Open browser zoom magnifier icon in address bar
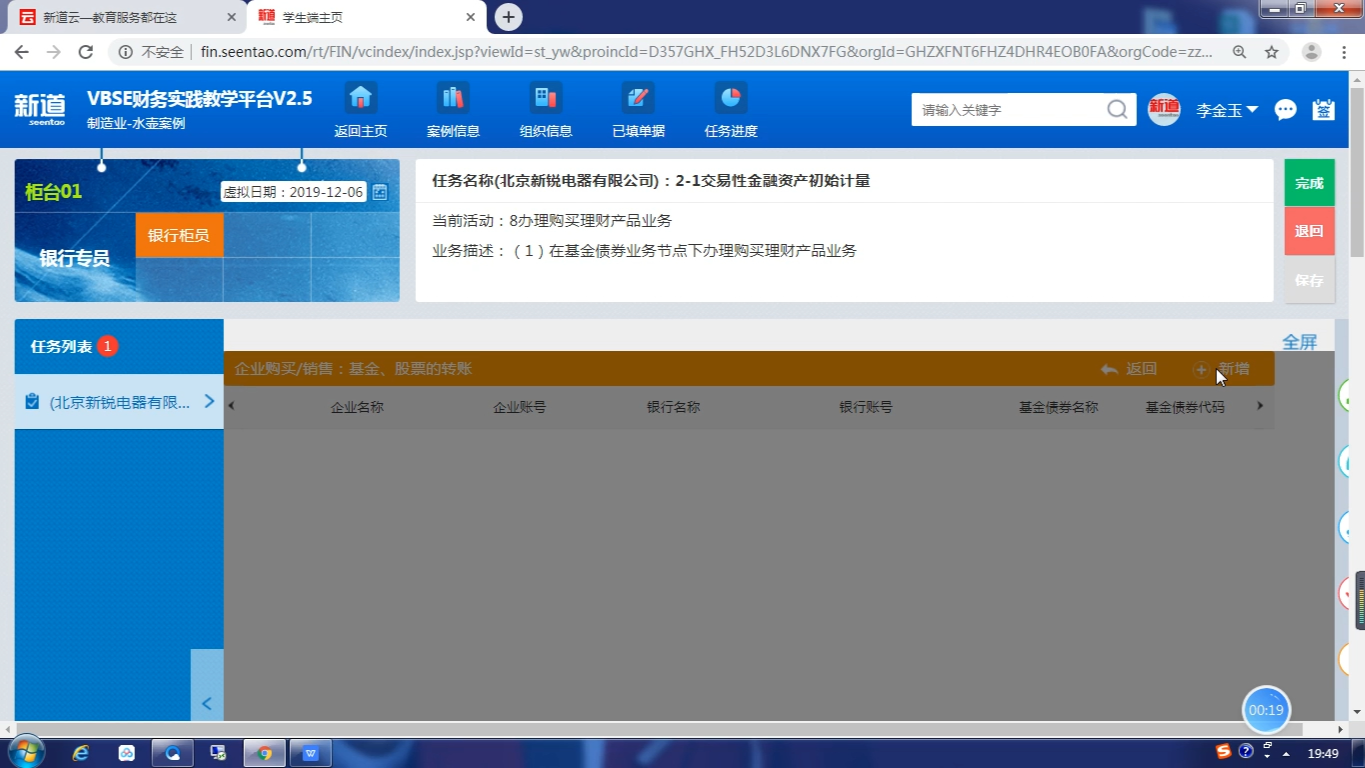Image resolution: width=1365 pixels, height=768 pixels. pos(1239,52)
